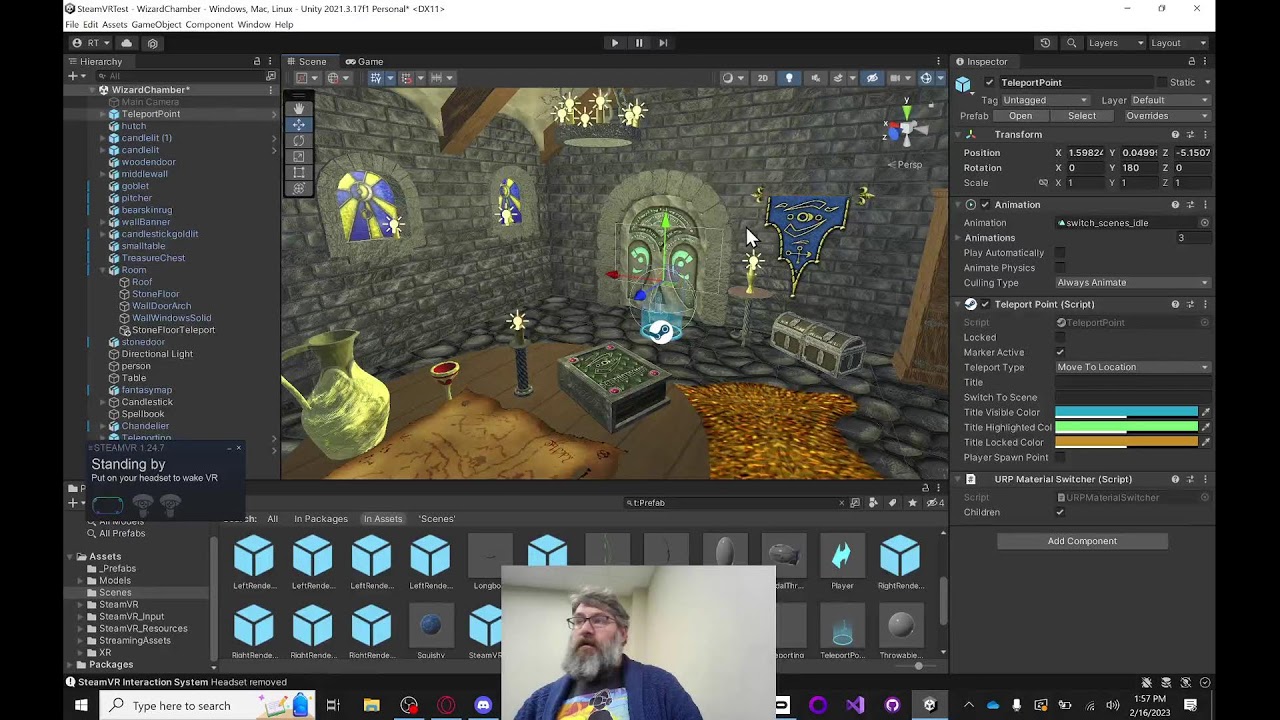Click the Animation clip object picker

pos(1204,223)
